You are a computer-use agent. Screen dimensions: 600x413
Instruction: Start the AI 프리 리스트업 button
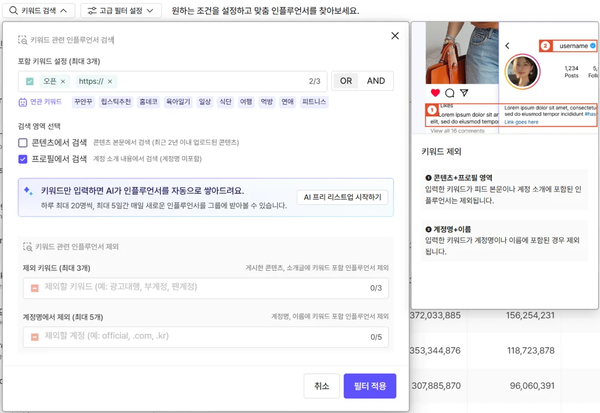pos(342,197)
